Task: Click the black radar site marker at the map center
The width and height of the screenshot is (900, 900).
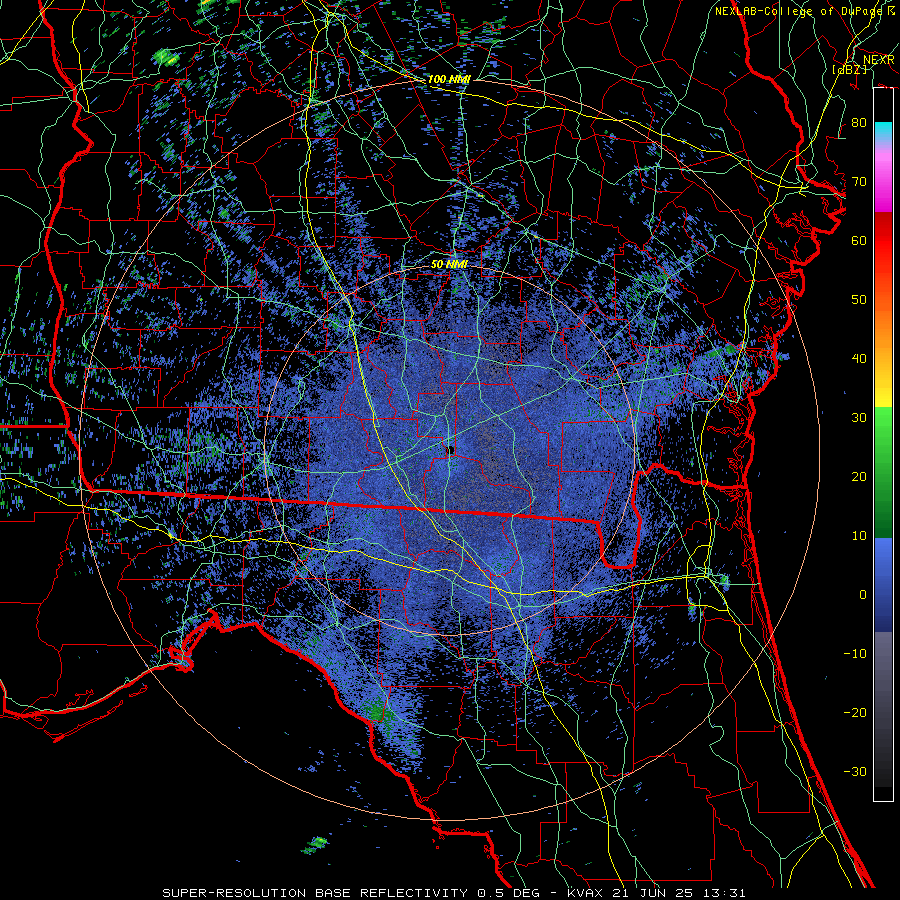Action: click(x=451, y=450)
